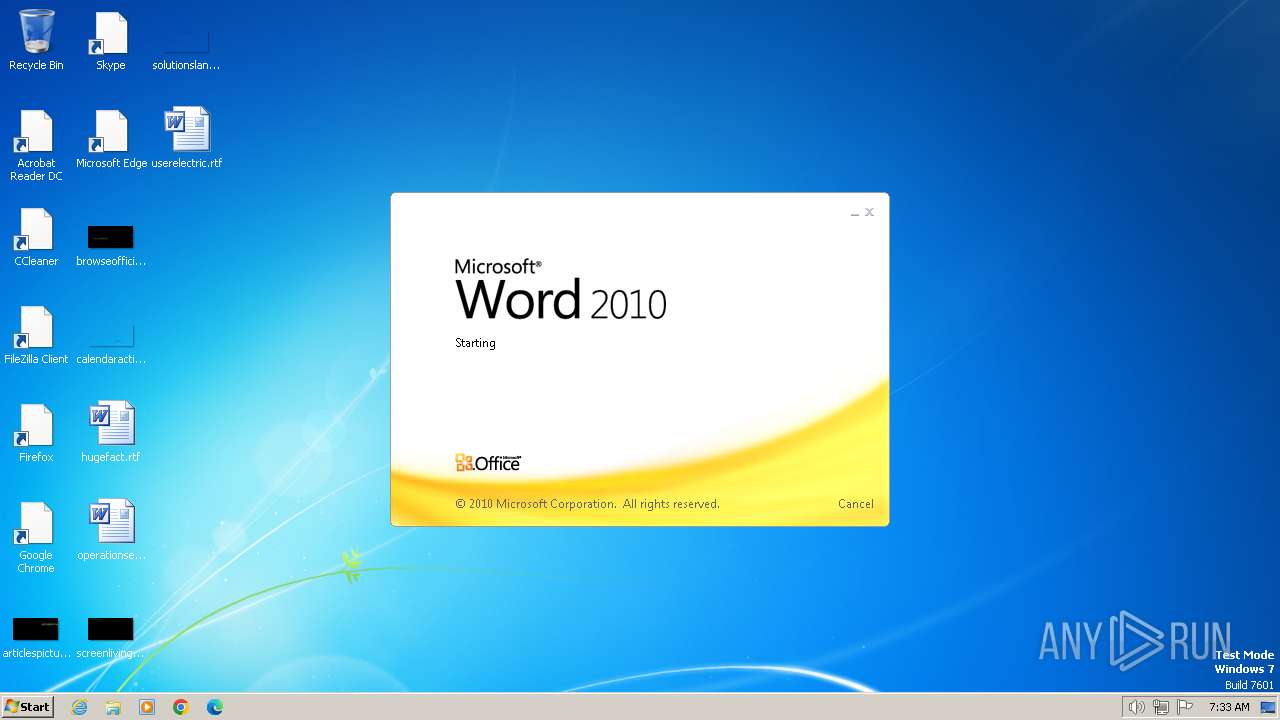Select Acrobat Reader DC shortcut

tap(36, 145)
